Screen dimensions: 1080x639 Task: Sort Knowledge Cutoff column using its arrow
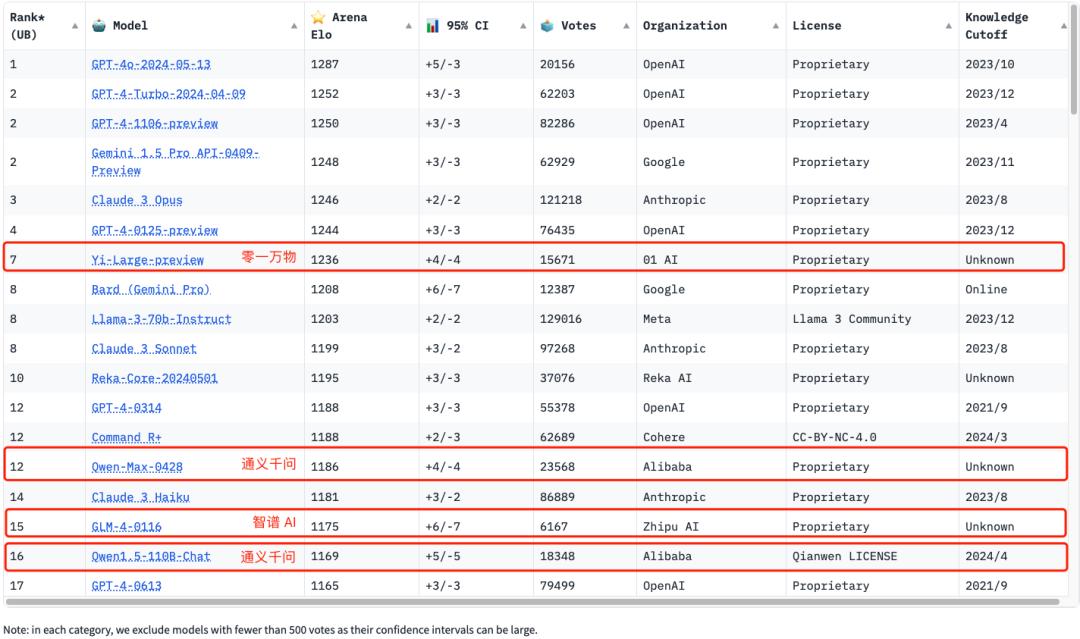1063,26
